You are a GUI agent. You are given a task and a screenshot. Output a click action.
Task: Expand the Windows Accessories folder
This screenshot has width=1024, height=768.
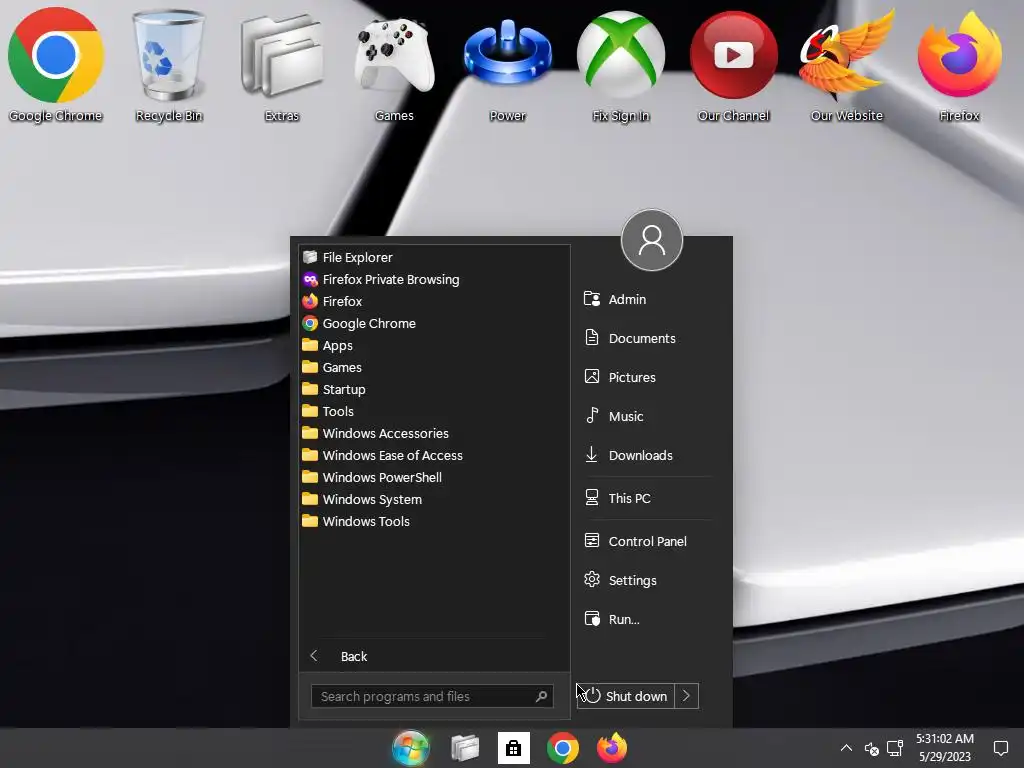(x=434, y=434)
